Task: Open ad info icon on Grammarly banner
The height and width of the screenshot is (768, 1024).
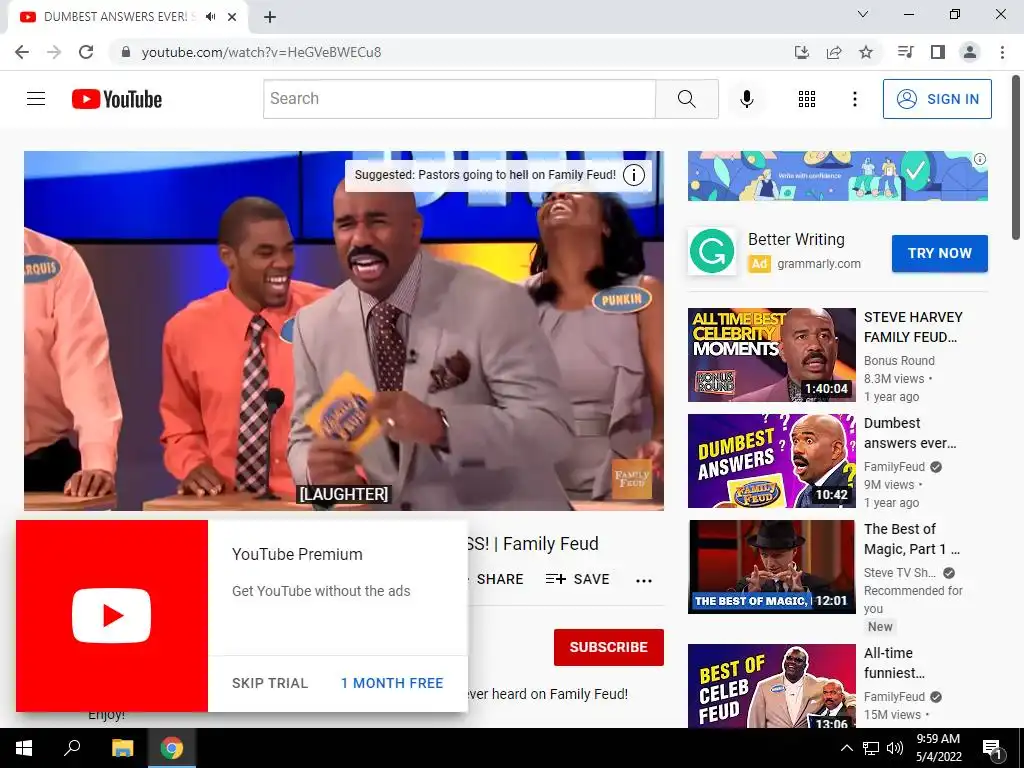Action: pos(980,159)
